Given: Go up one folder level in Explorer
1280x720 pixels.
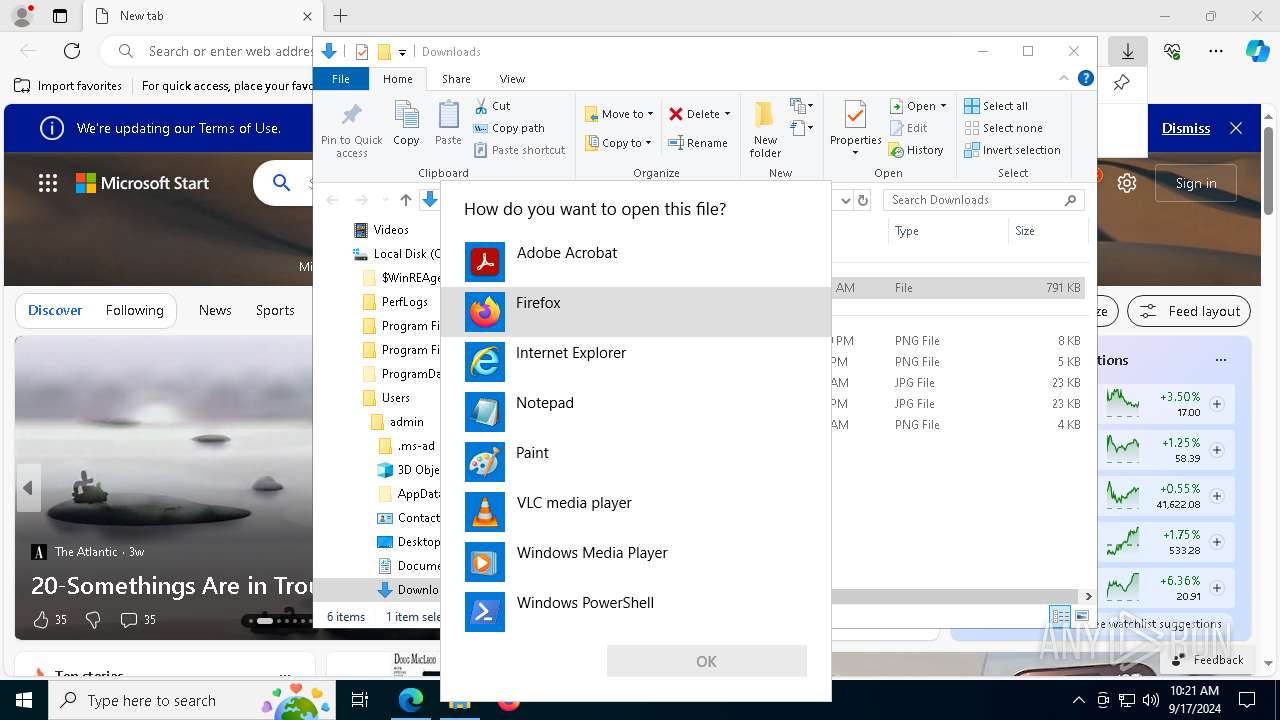Looking at the screenshot, I should click(405, 200).
